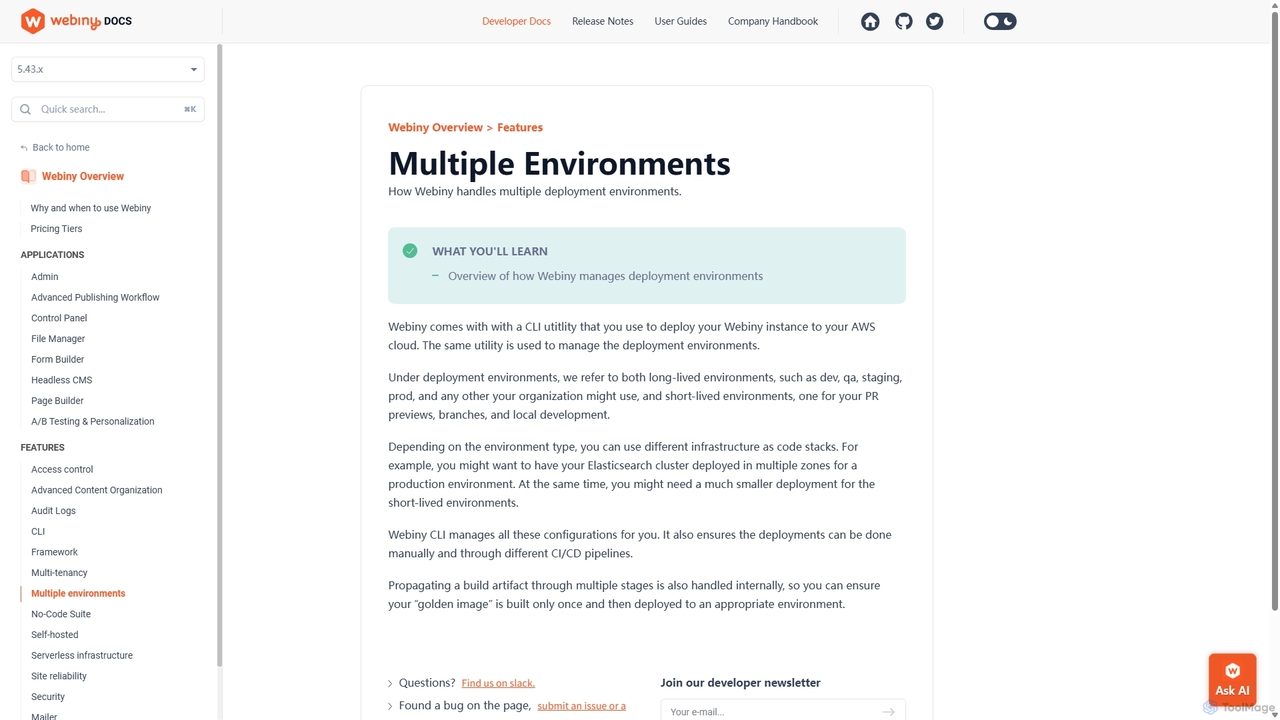Click the Back to home arrow icon
The width and height of the screenshot is (1280, 720).
pyautogui.click(x=24, y=148)
